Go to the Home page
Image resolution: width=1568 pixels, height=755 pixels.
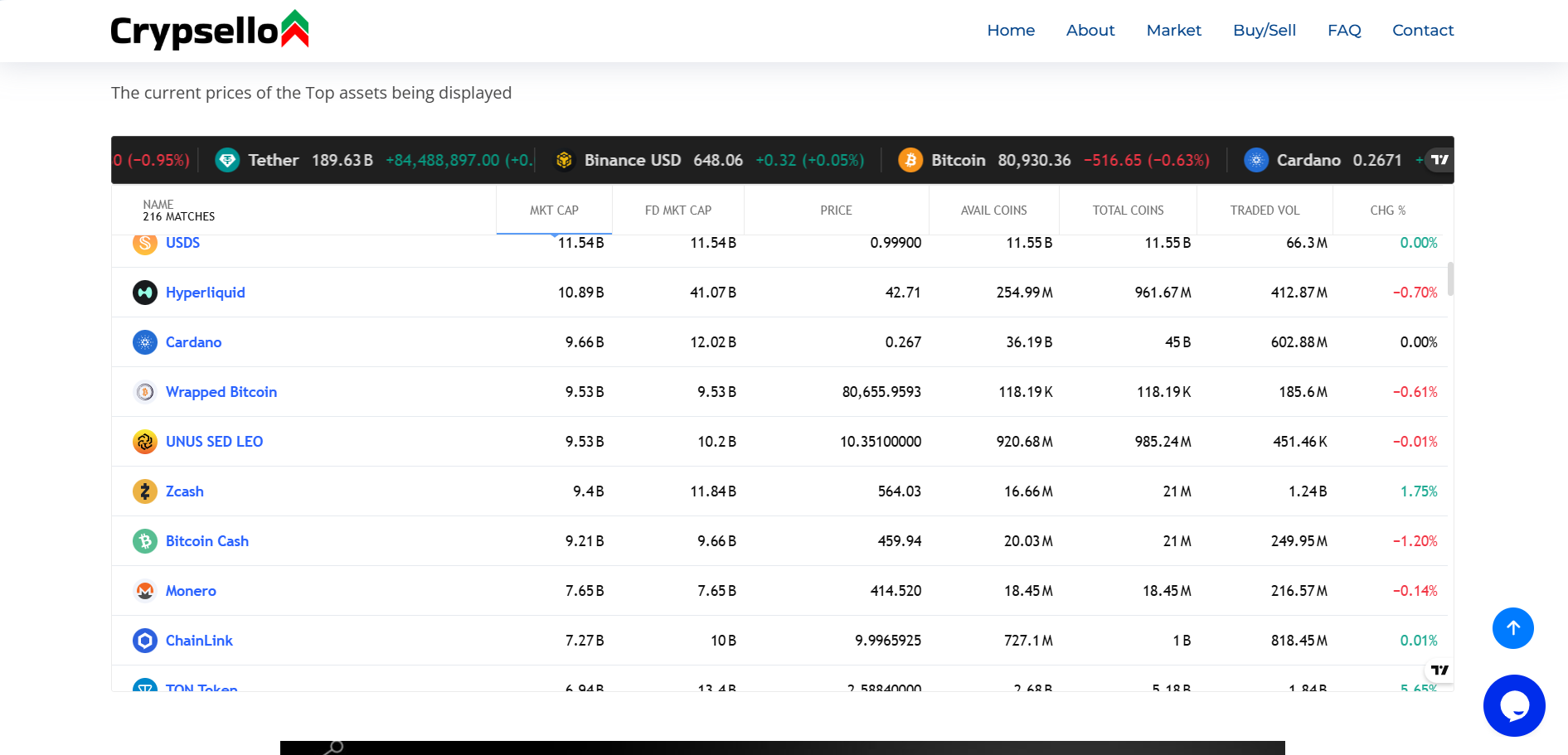(x=1011, y=31)
